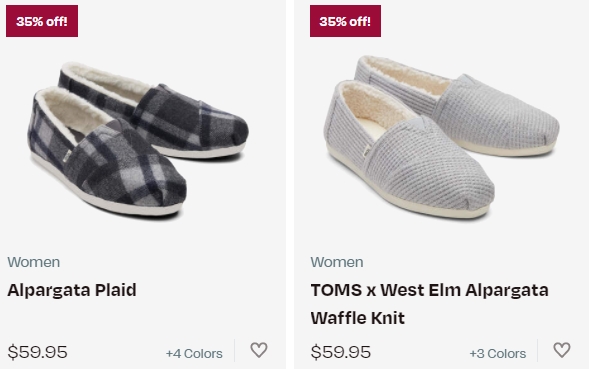Screen dimensions: 594x369
Task: Click the front gray waffle knit shoe
Action: [x=409, y=152]
